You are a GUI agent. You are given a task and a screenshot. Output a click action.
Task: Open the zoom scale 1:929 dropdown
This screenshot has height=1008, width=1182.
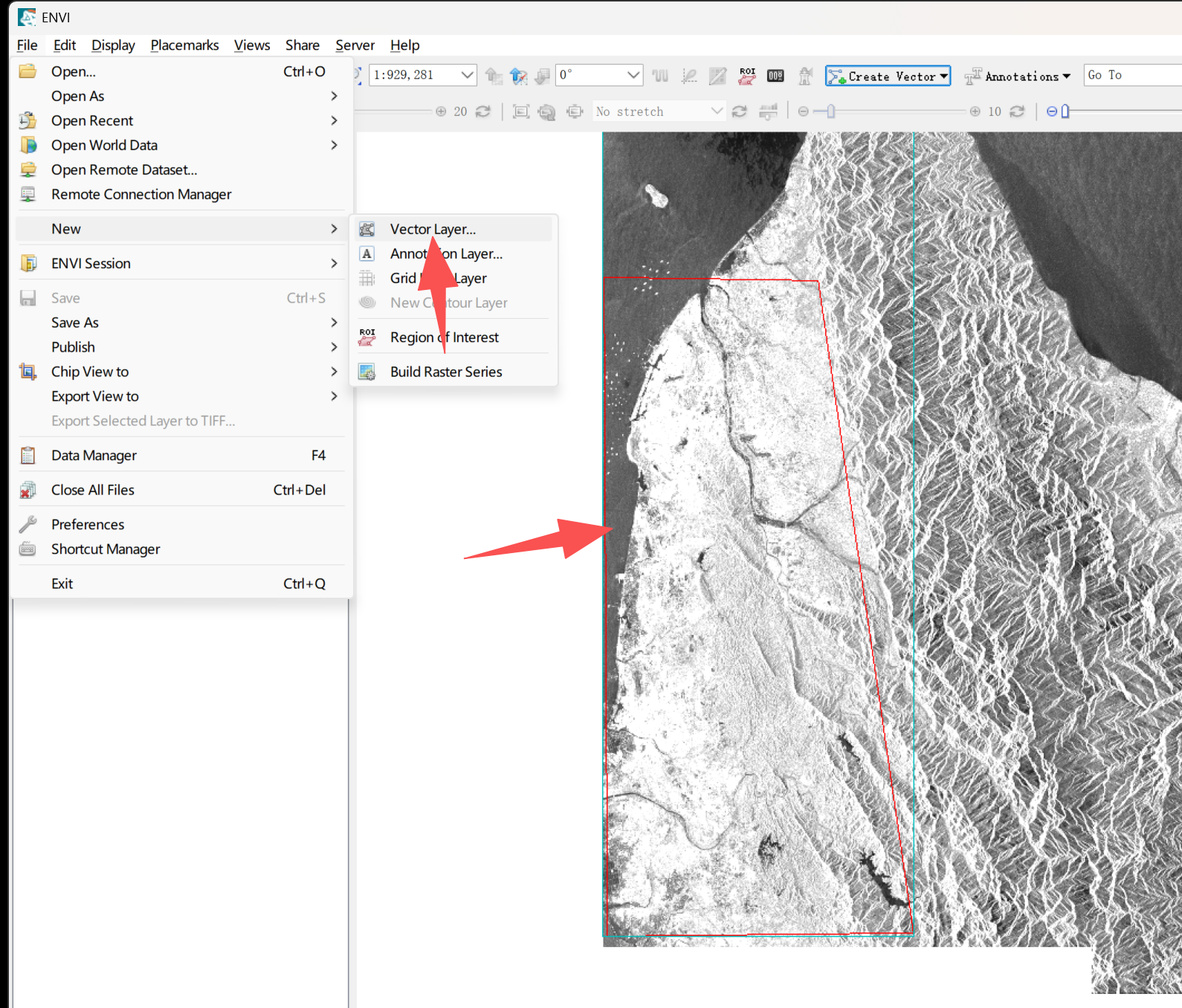(468, 75)
